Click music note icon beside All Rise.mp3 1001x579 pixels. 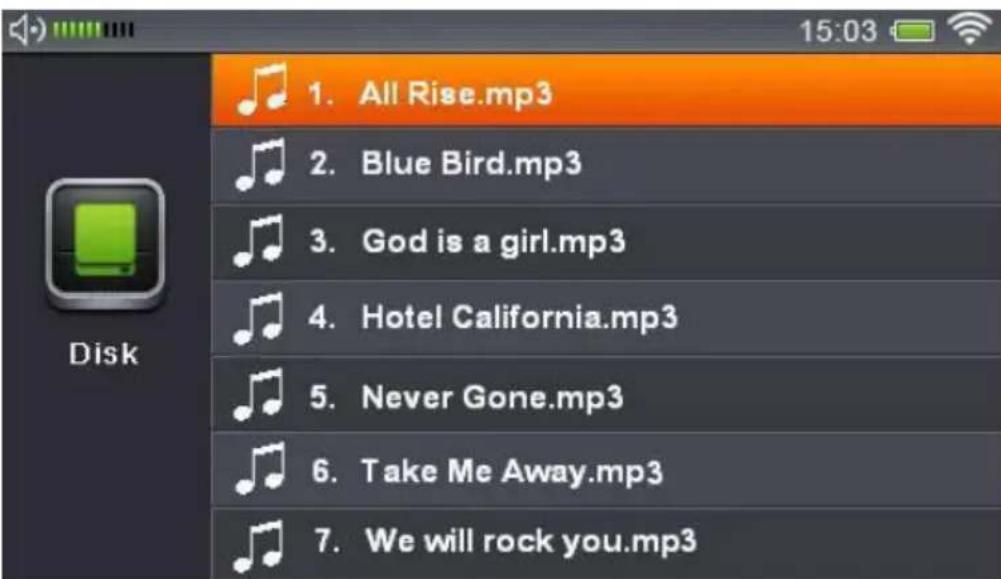pyautogui.click(x=261, y=89)
